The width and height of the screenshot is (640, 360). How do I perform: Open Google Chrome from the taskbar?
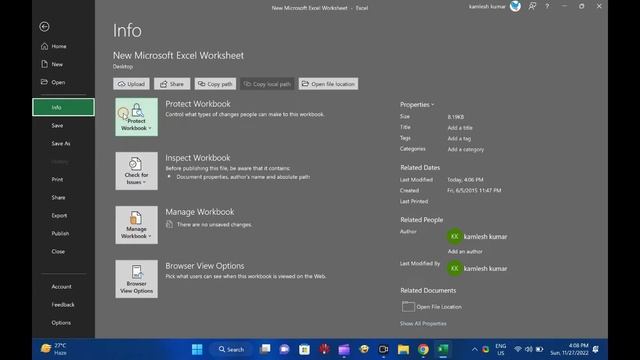click(x=423, y=349)
